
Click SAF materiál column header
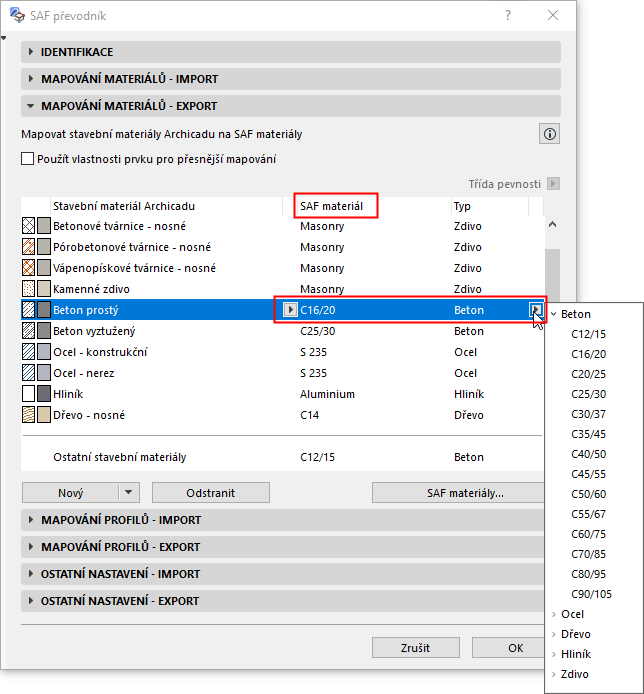pos(331,206)
